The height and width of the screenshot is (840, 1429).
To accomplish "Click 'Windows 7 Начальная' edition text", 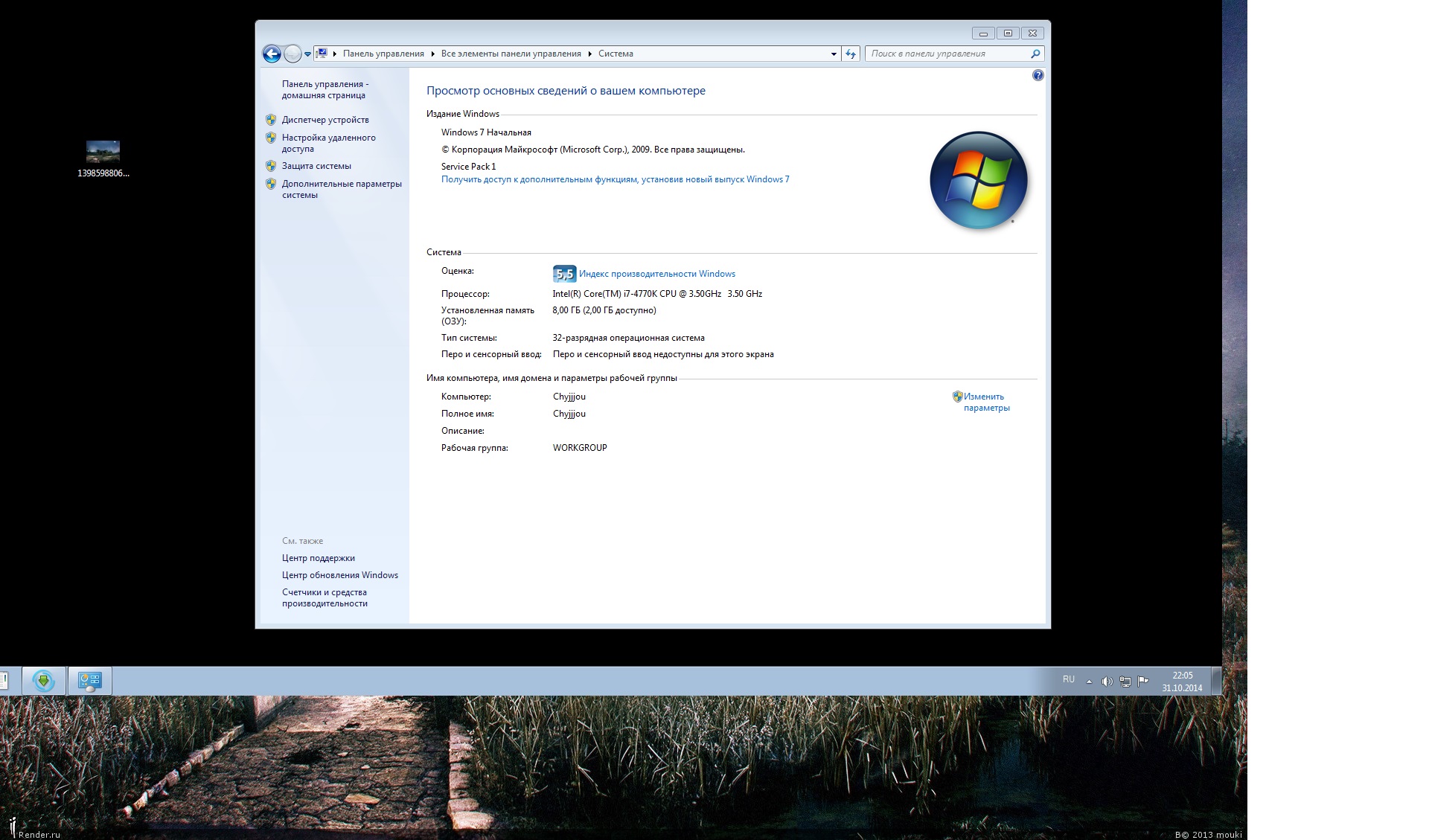I will pyautogui.click(x=486, y=132).
